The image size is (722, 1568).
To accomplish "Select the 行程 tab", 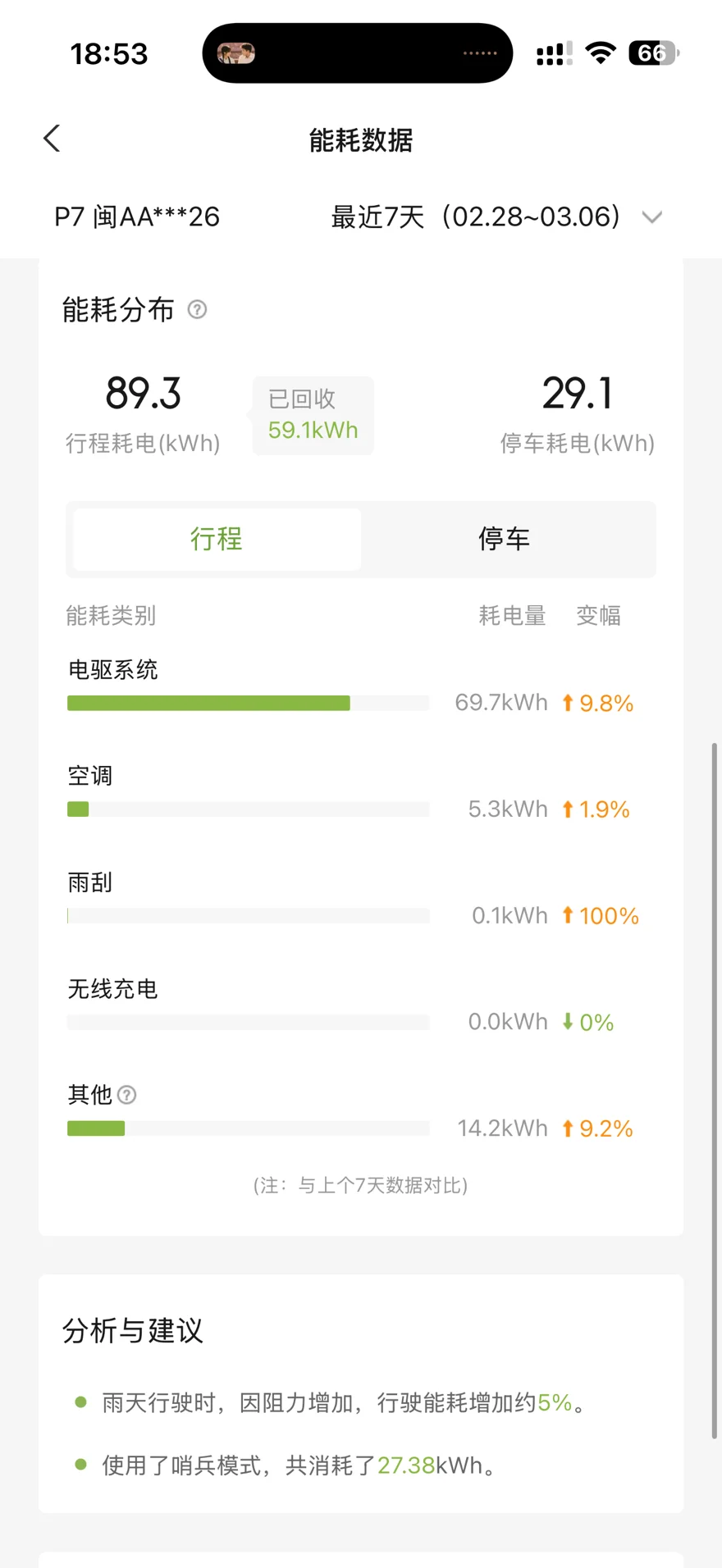I will pos(217,539).
